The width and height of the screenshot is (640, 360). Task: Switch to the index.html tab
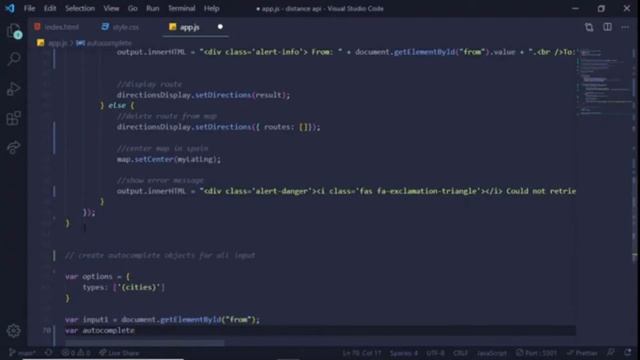click(57, 27)
